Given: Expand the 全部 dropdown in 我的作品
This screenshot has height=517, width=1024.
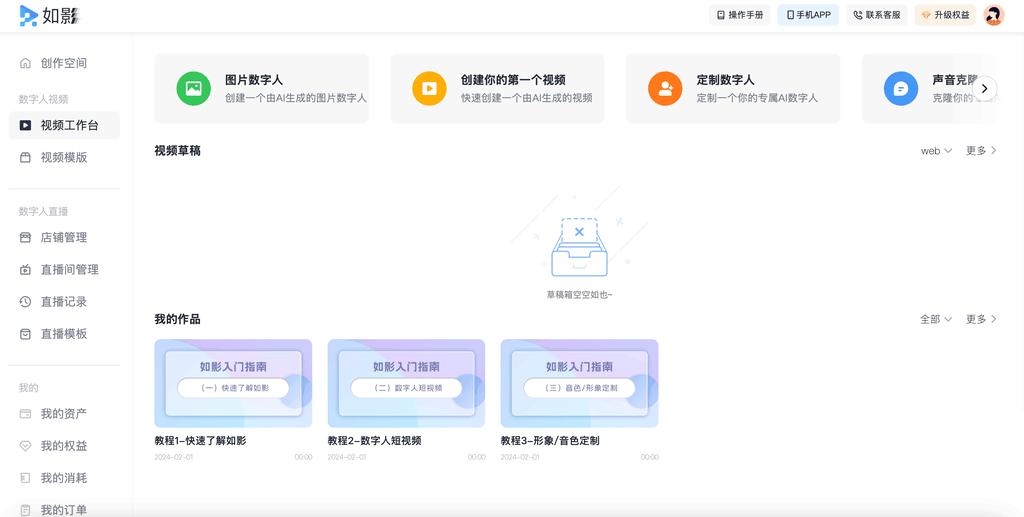Looking at the screenshot, I should pos(936,319).
